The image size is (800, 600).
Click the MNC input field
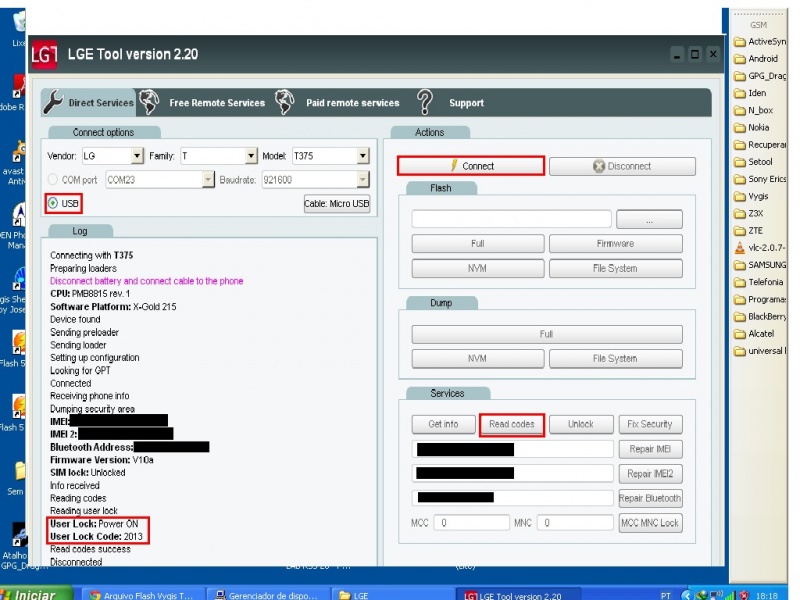[x=575, y=522]
